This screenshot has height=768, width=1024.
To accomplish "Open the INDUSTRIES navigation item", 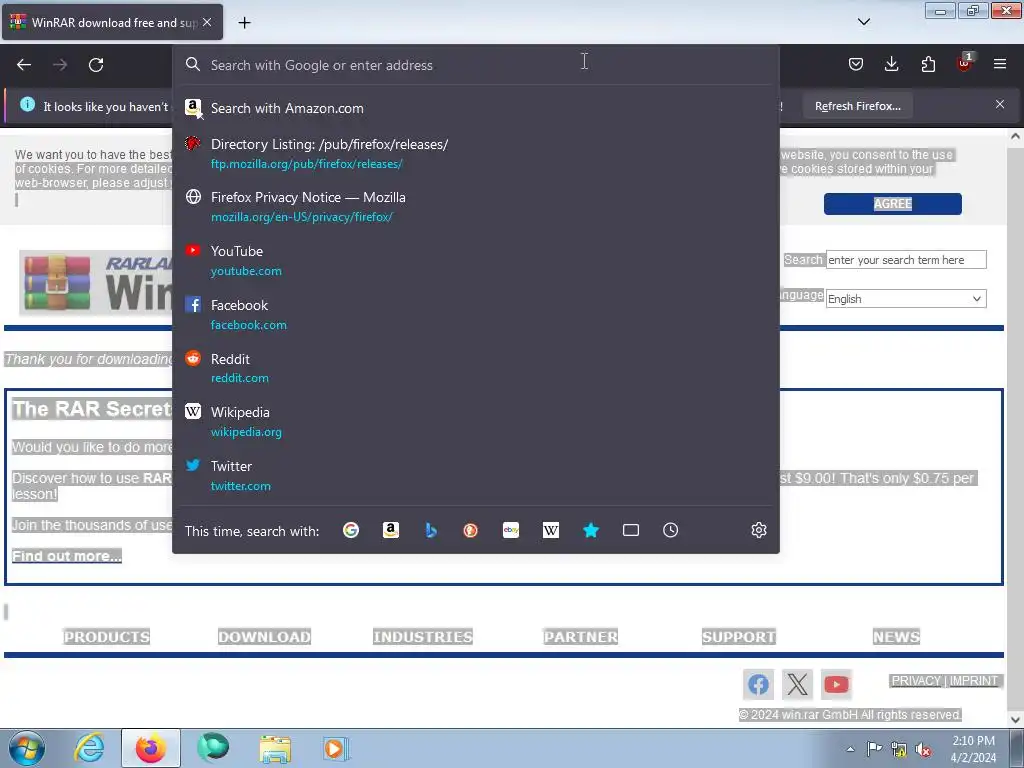I will point(423,637).
